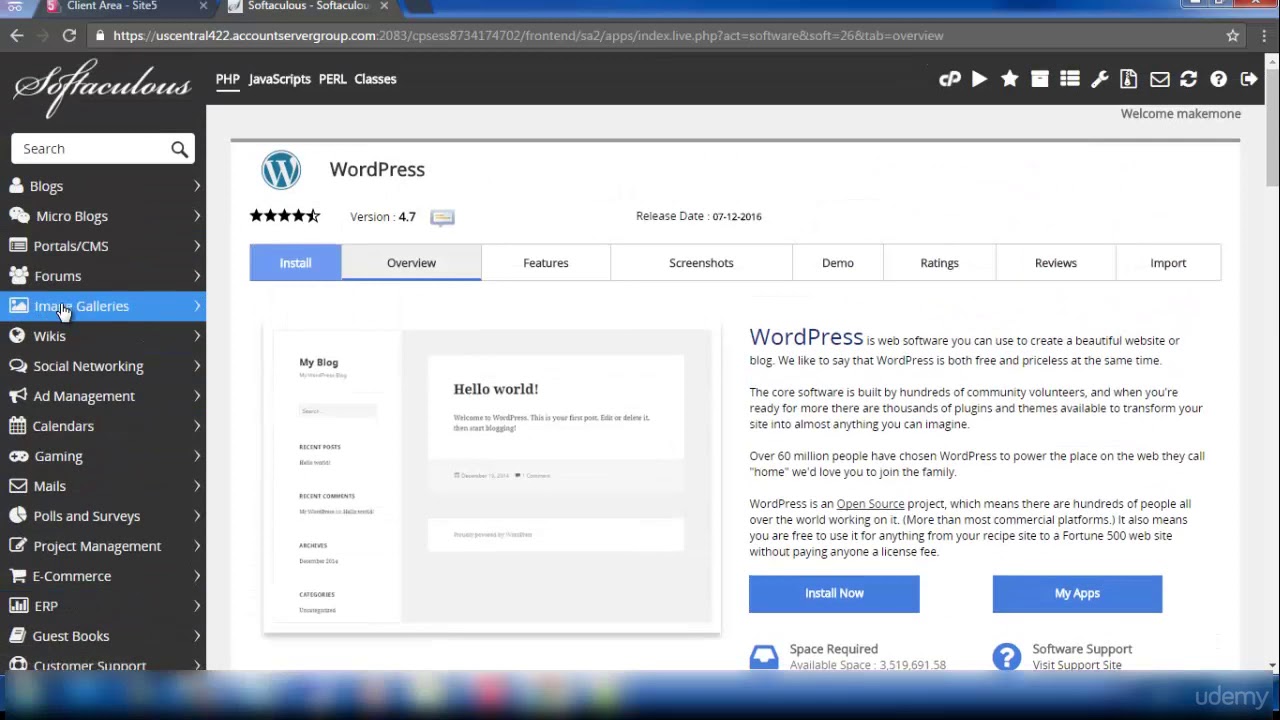Click the Space Required disk icon
Screen dimensions: 1280x720
[x=764, y=657]
